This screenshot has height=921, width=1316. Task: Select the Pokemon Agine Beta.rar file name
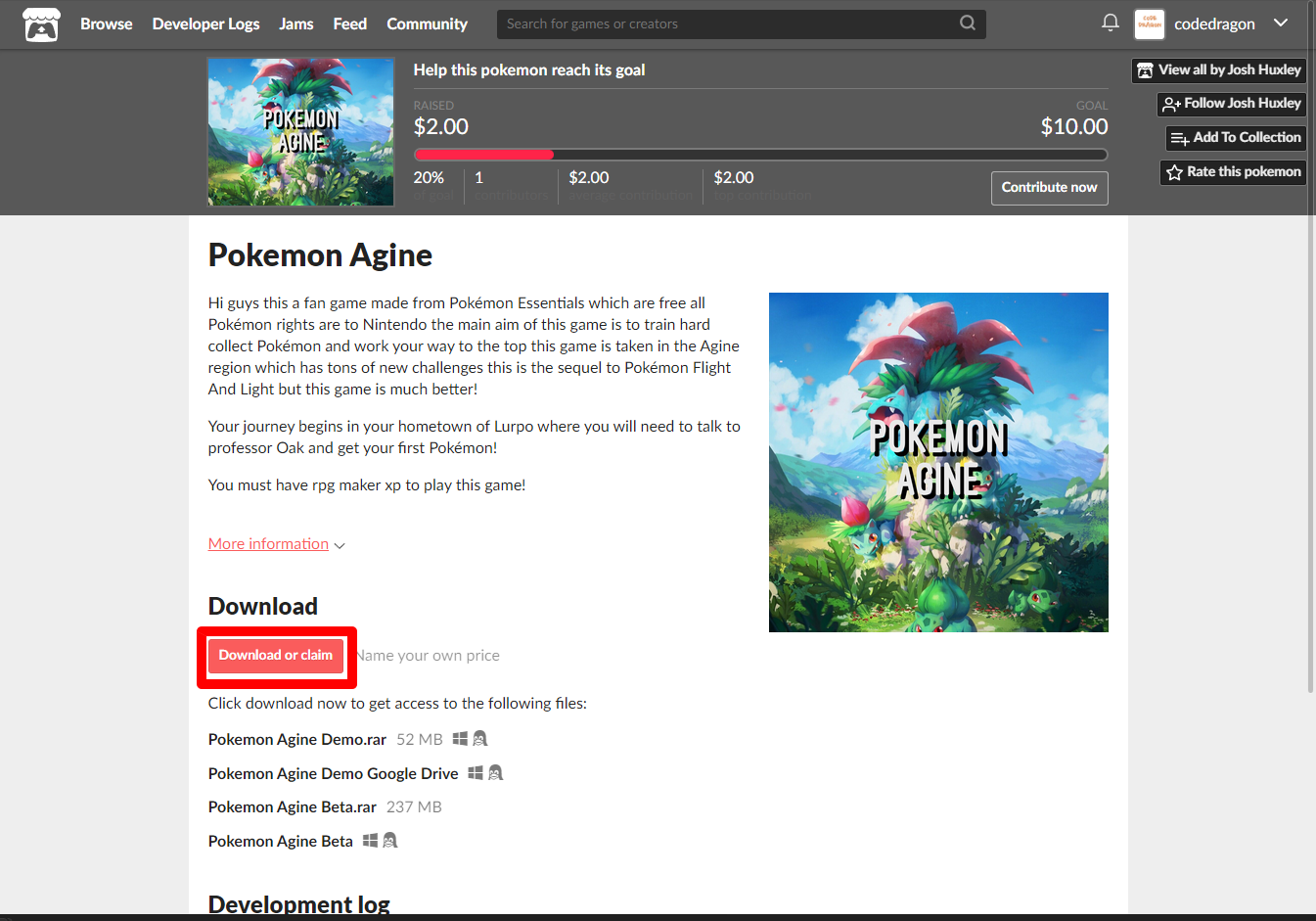pyautogui.click(x=293, y=807)
